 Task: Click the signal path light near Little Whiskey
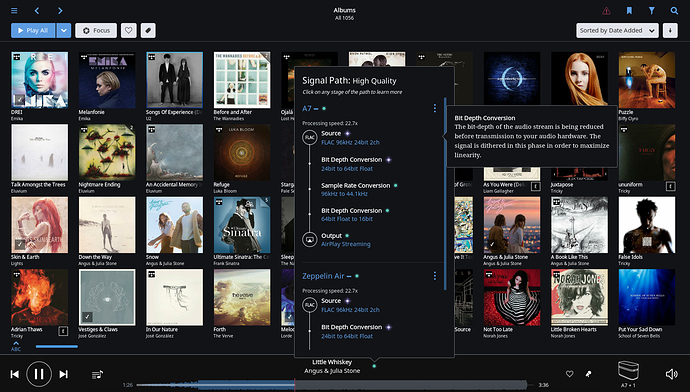[x=374, y=366]
